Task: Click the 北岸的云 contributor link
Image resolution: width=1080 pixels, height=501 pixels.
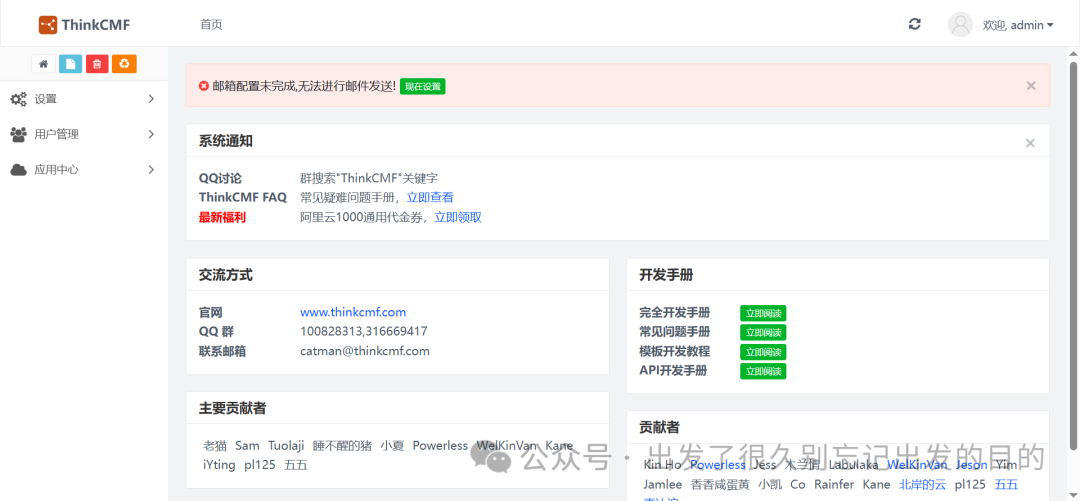Action: pos(923,484)
